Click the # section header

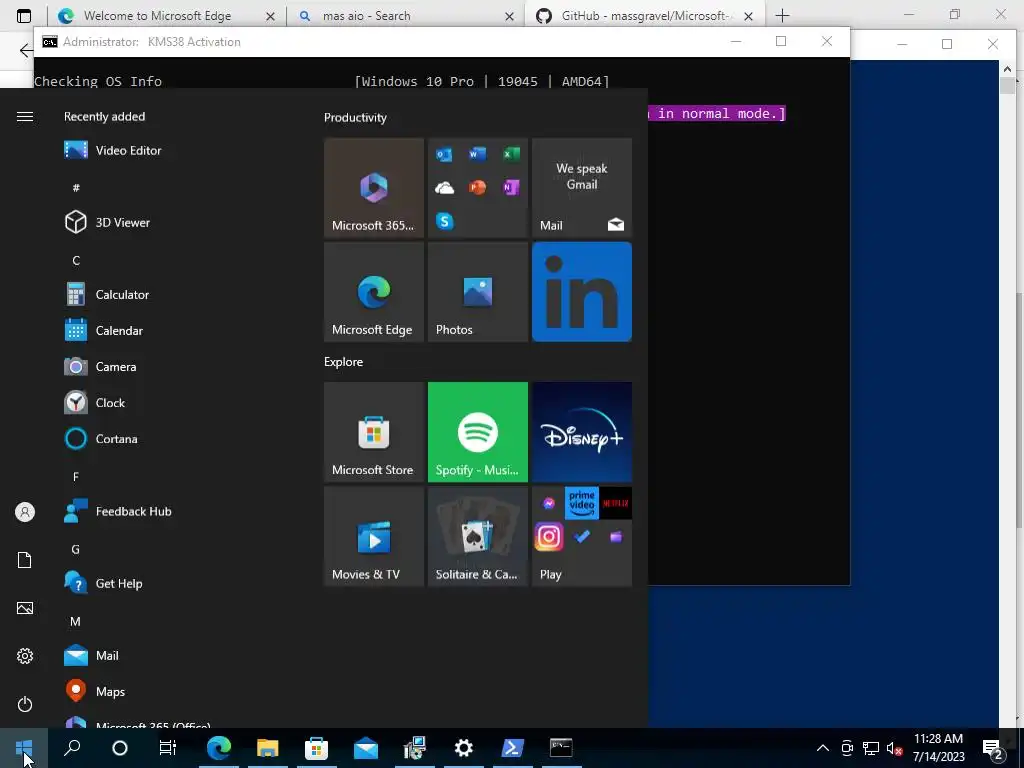pos(76,188)
